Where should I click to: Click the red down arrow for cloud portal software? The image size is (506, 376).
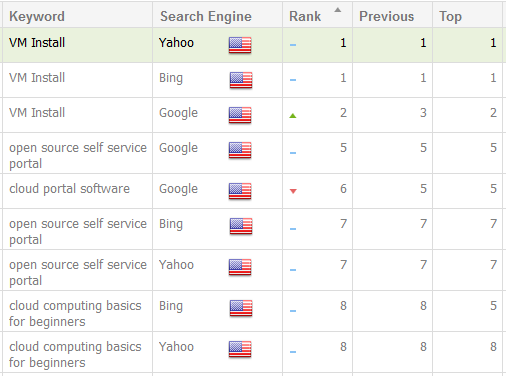[293, 191]
